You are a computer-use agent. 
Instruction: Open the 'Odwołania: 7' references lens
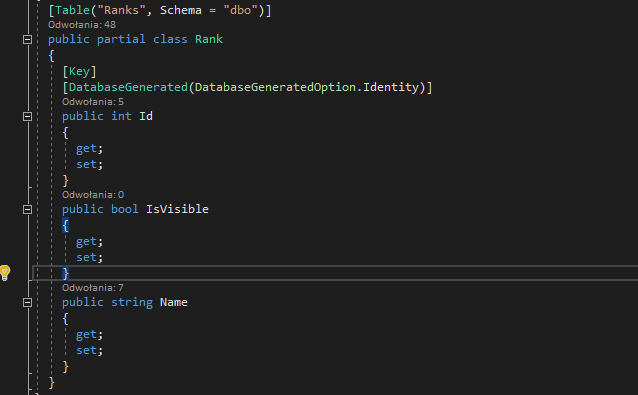(x=93, y=288)
